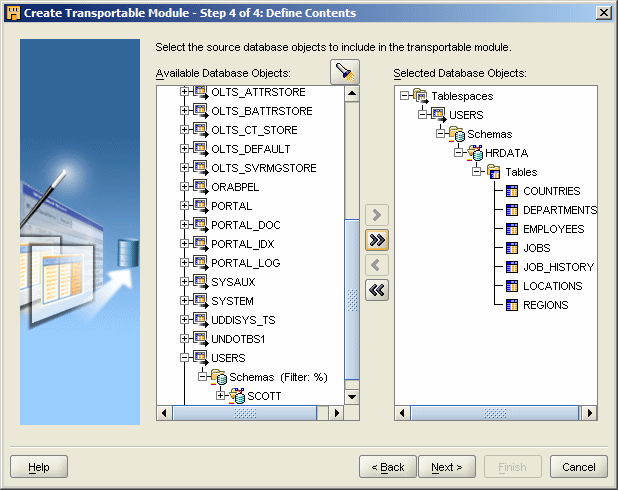
Task: Click the OLTS_ATTRSTORE tablespace icon
Action: (x=201, y=92)
